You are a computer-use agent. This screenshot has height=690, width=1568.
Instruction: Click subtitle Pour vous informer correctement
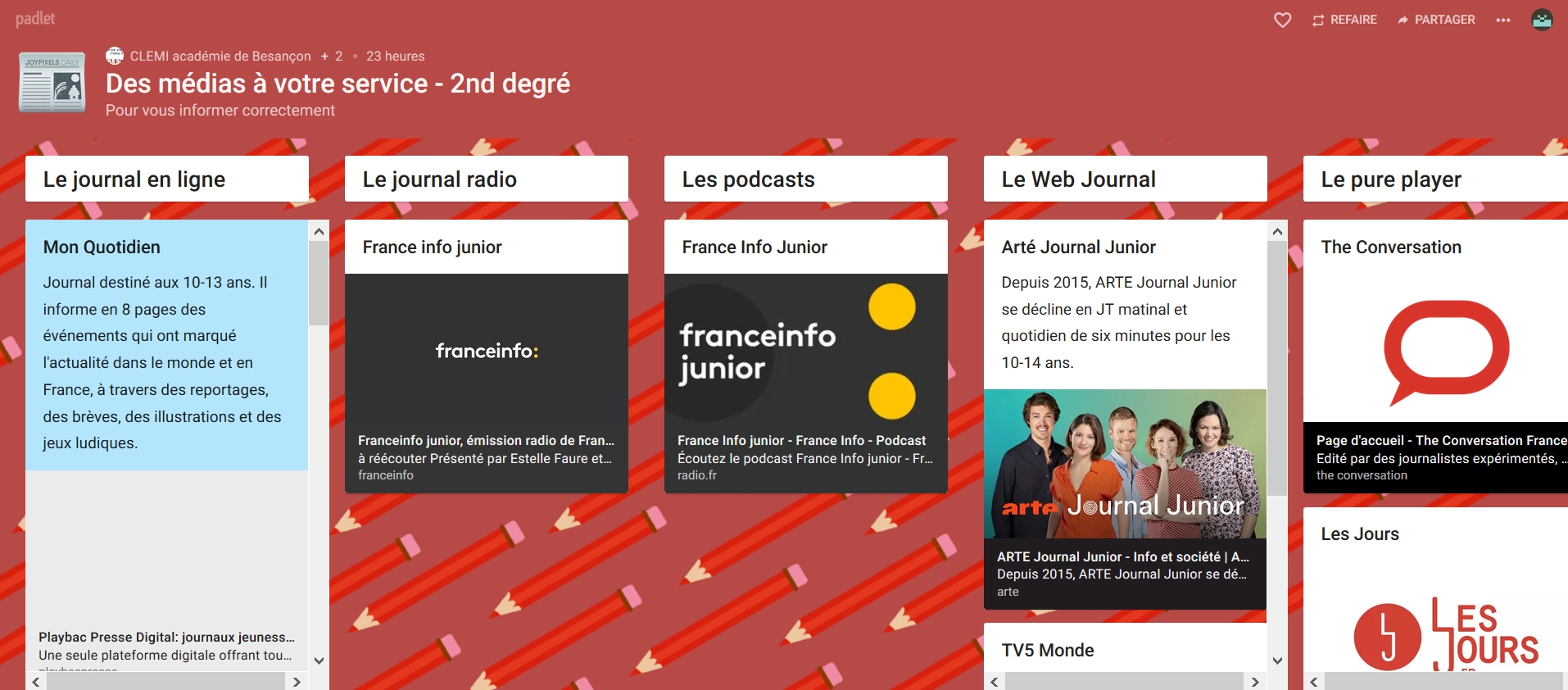point(220,110)
